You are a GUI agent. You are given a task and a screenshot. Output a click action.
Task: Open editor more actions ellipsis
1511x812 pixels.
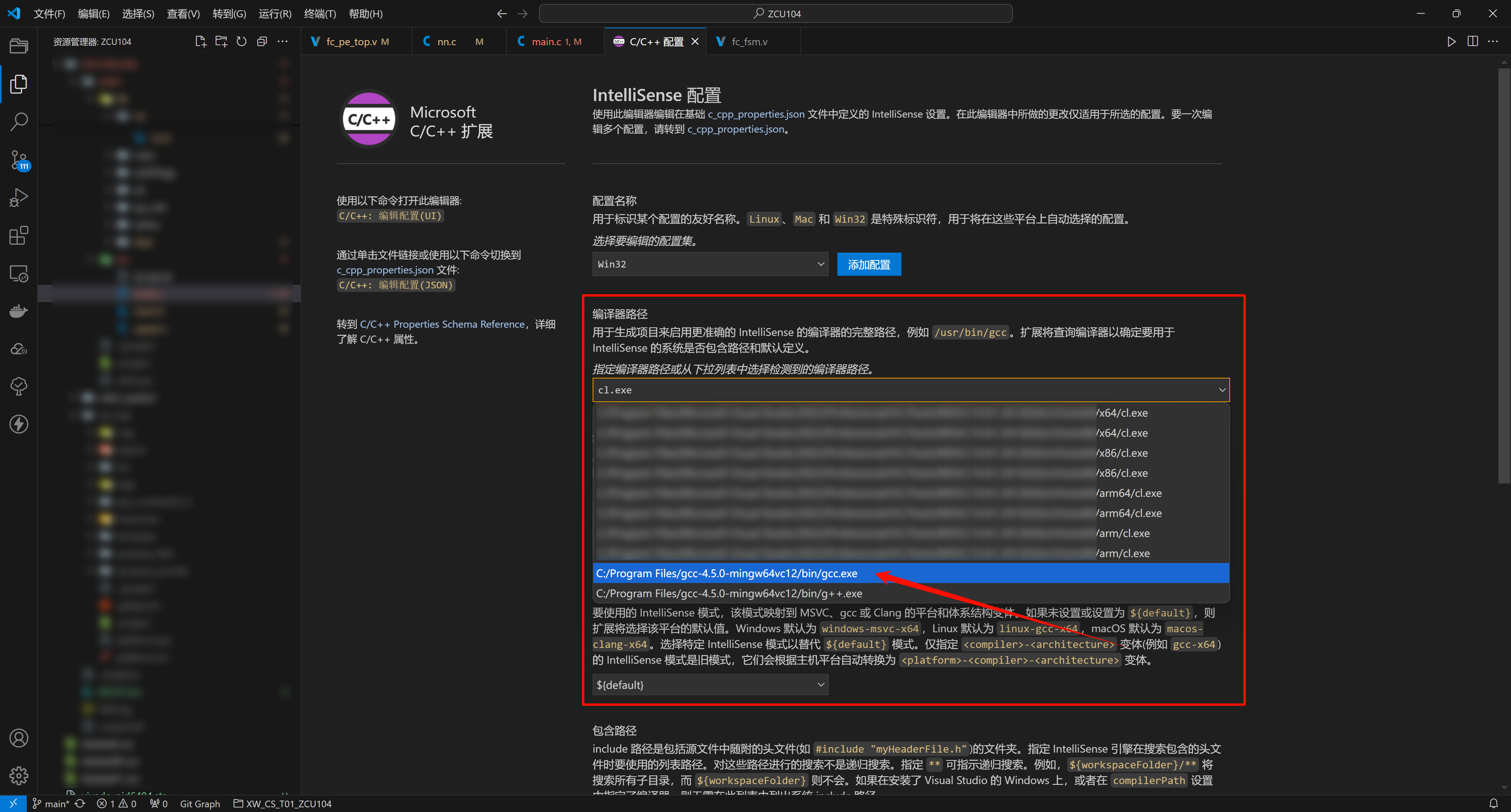tap(1493, 42)
